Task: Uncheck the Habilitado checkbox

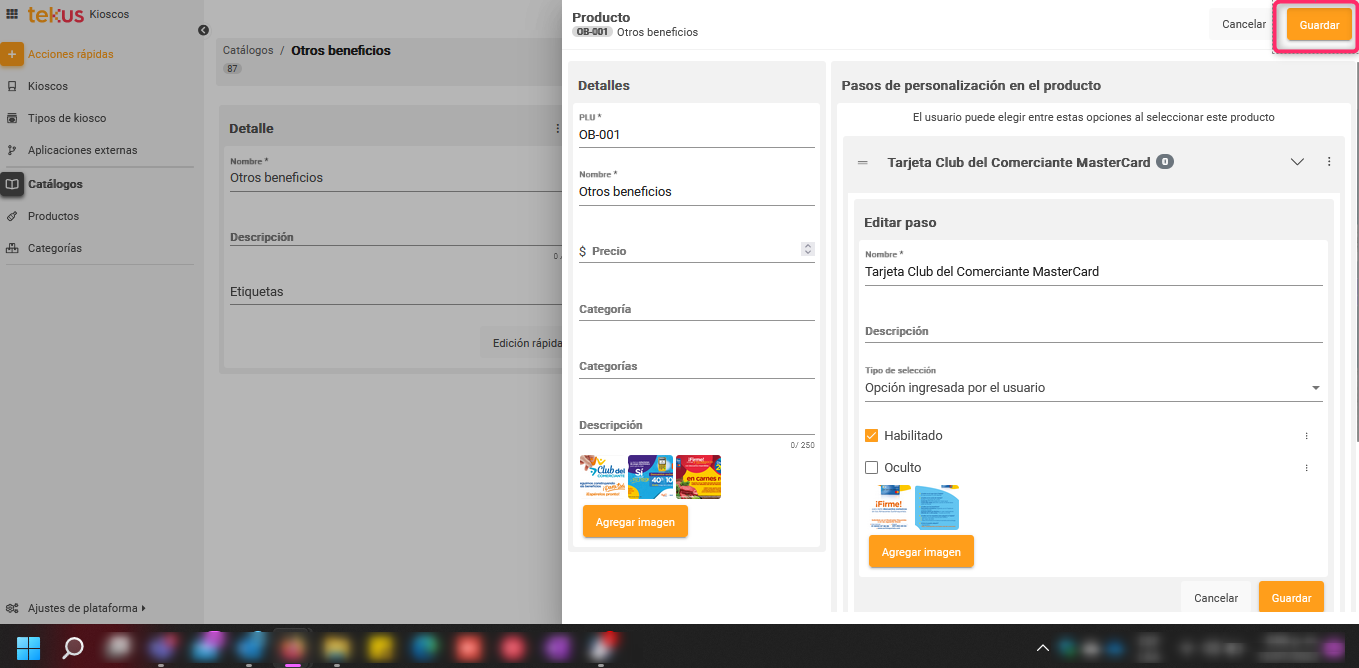Action: click(871, 436)
